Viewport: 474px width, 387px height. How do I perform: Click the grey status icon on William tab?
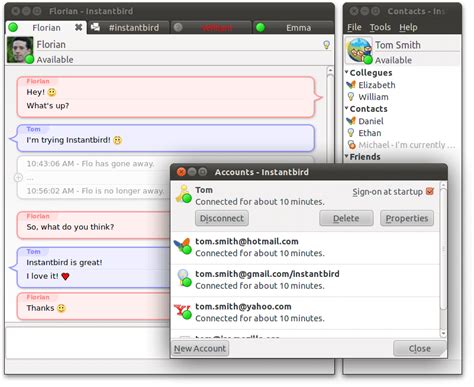(178, 27)
